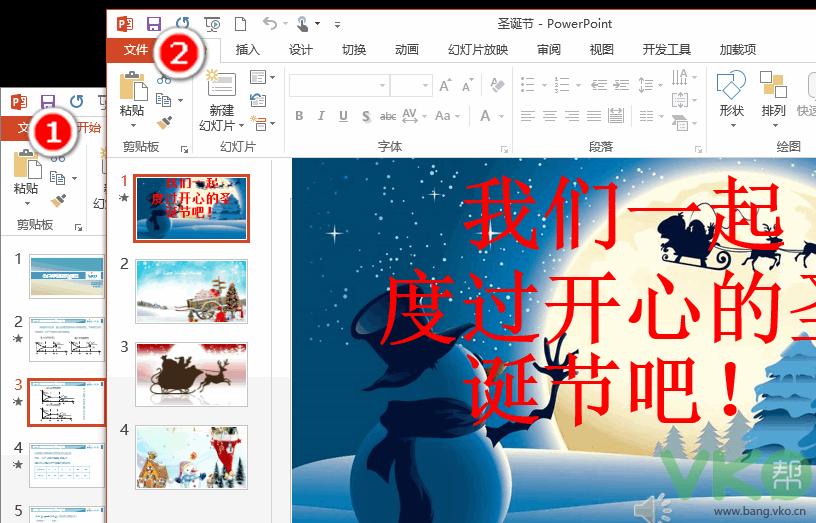The image size is (816, 523).
Task: Toggle text shadow formatting
Action: (x=366, y=116)
